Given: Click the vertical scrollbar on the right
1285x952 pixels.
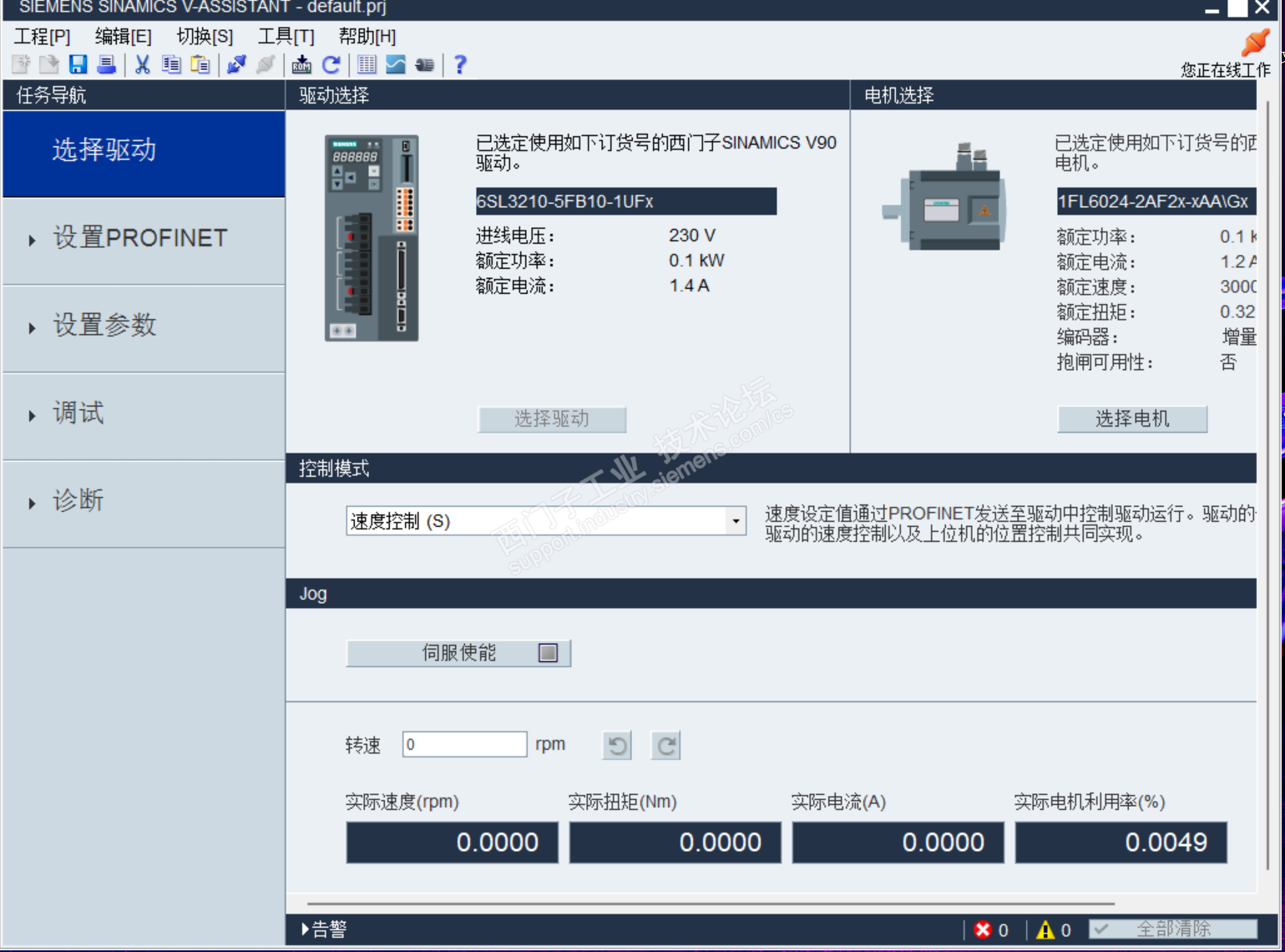Looking at the screenshot, I should [x=1267, y=484].
